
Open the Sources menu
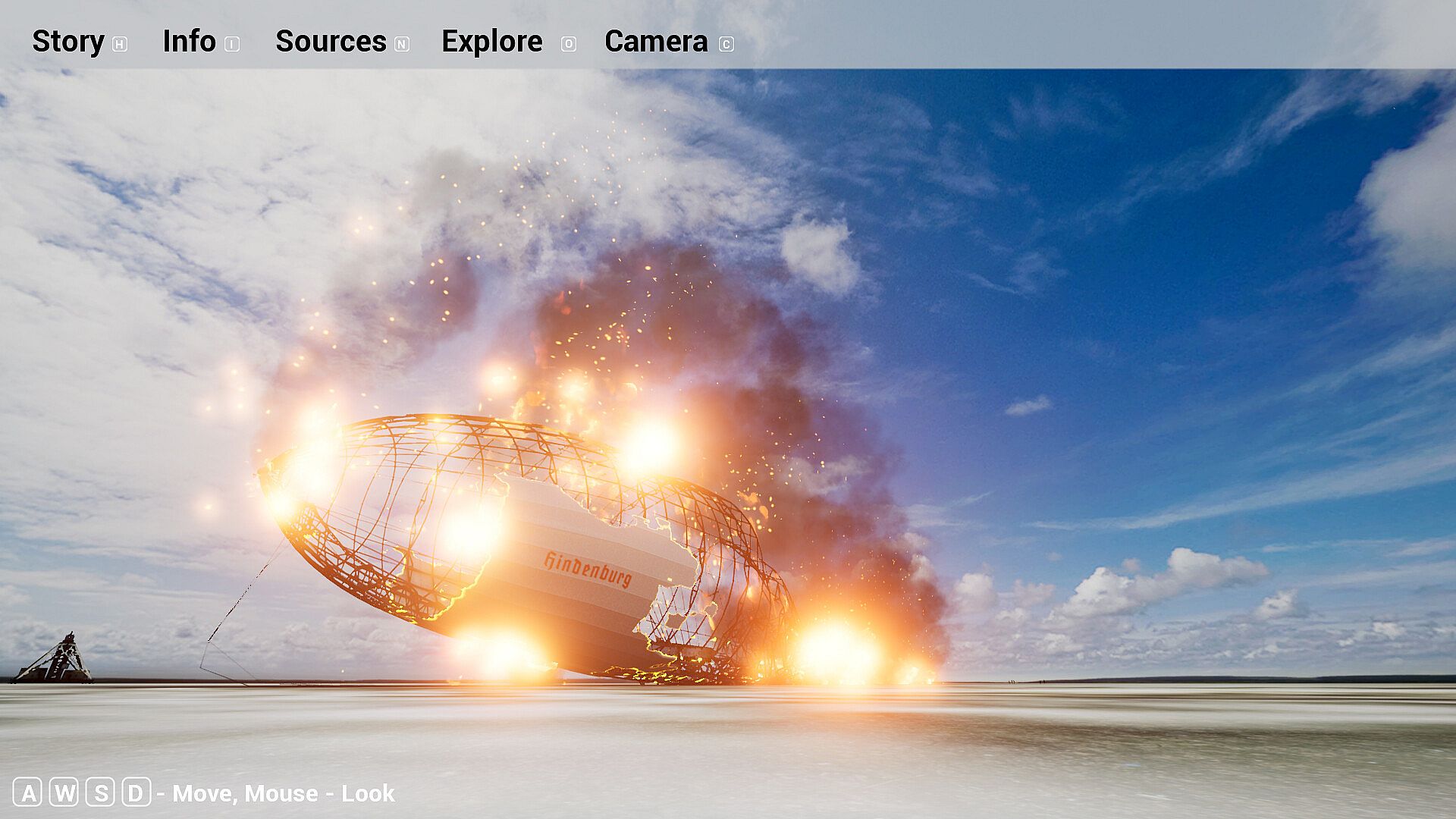331,42
